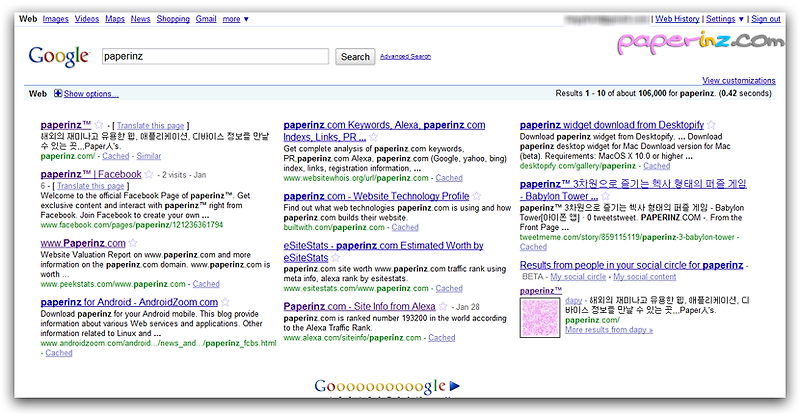Click the Search button
The width and height of the screenshot is (800, 414).
[355, 57]
